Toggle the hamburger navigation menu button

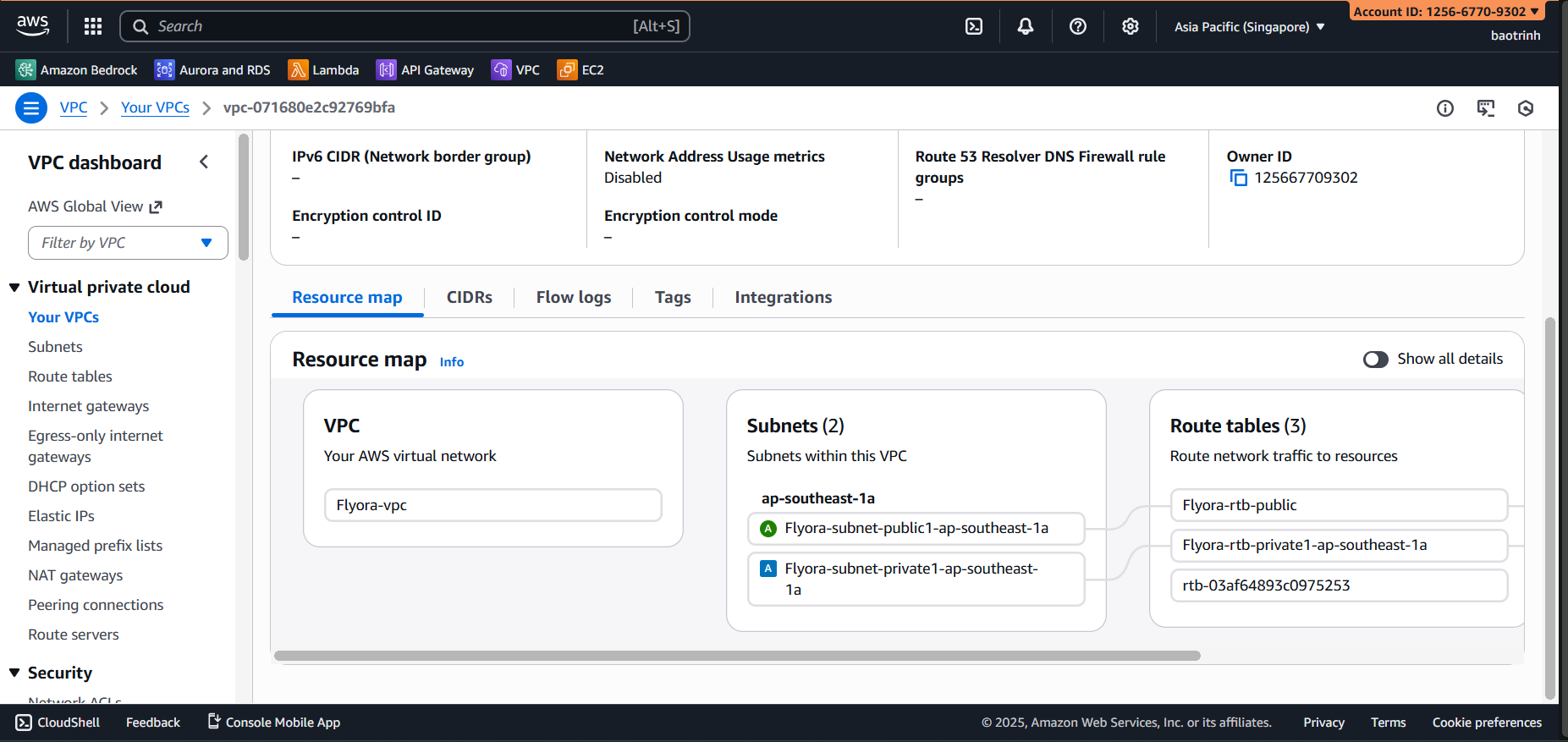(31, 108)
